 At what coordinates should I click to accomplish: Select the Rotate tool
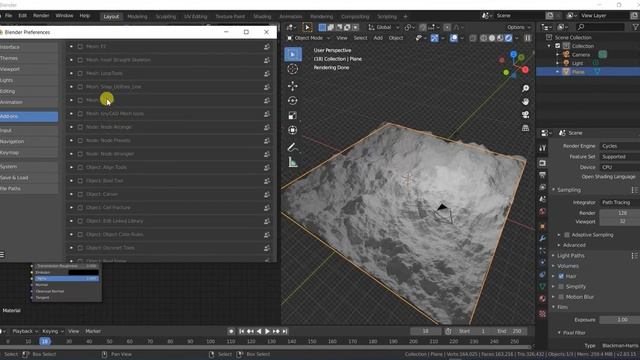(292, 100)
